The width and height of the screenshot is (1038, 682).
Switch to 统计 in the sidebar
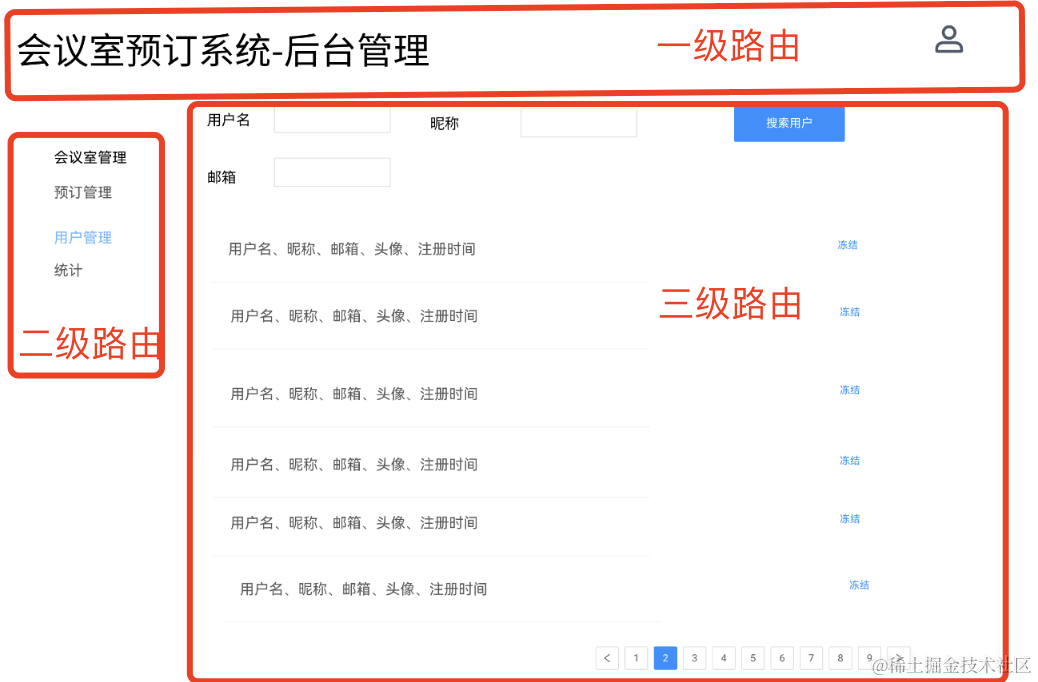coord(68,270)
